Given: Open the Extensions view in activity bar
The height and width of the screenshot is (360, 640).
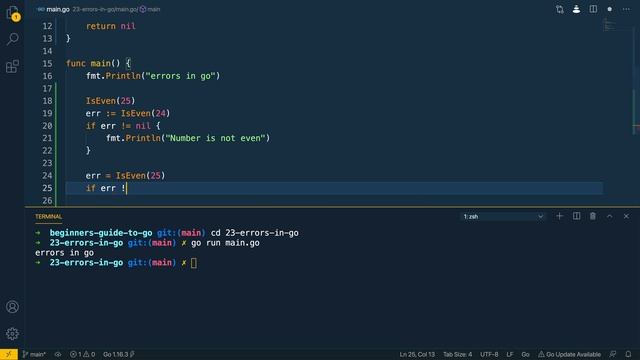Looking at the screenshot, I should point(12,66).
